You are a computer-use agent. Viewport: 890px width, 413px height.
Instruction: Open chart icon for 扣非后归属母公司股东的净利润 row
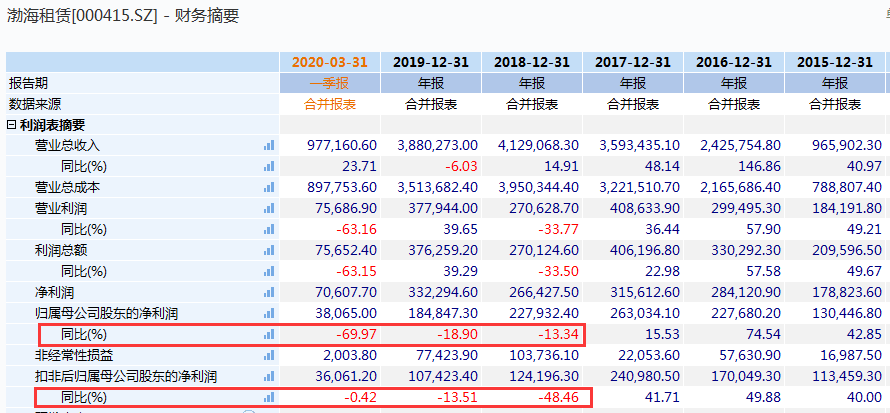pyautogui.click(x=269, y=376)
